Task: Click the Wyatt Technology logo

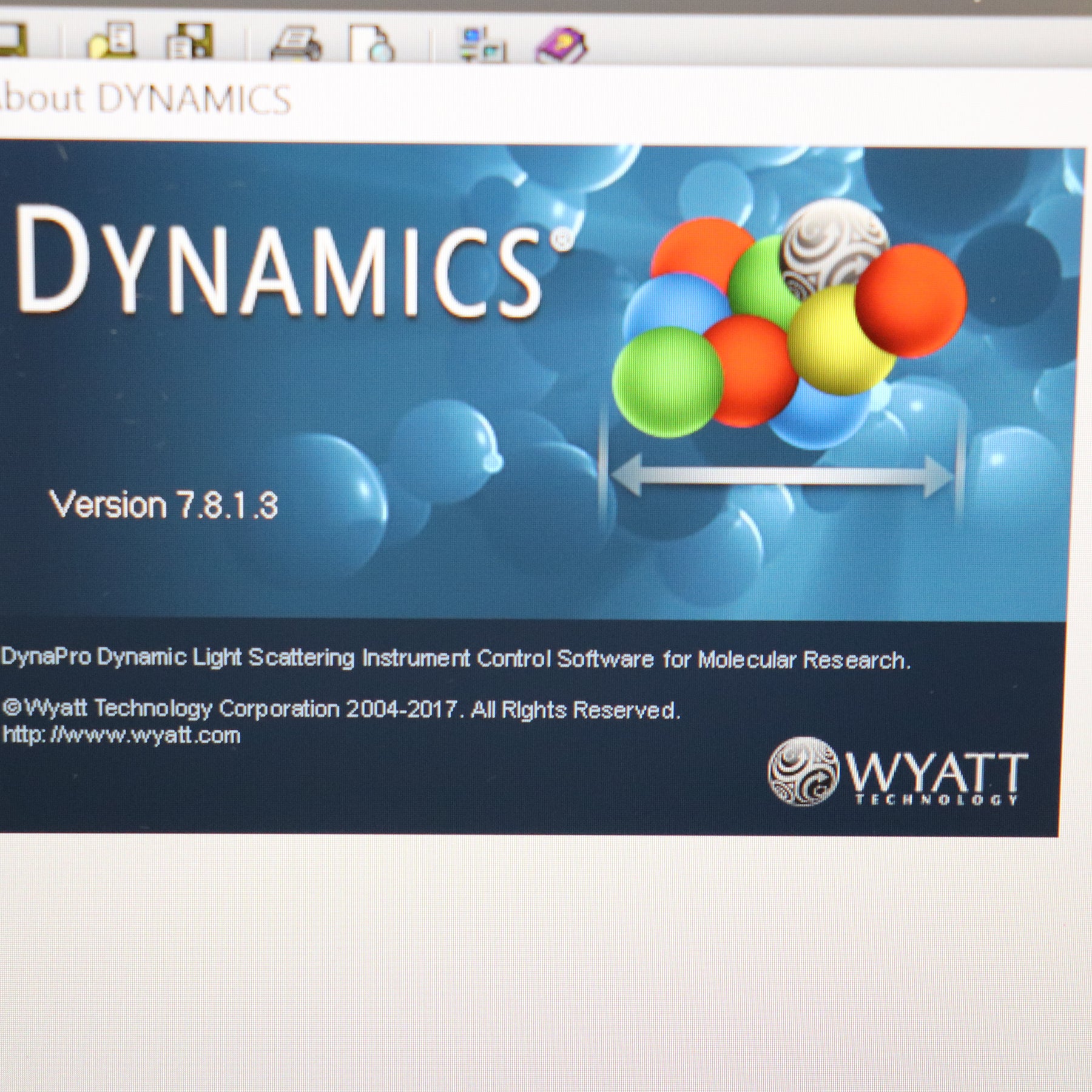Action: [898, 771]
